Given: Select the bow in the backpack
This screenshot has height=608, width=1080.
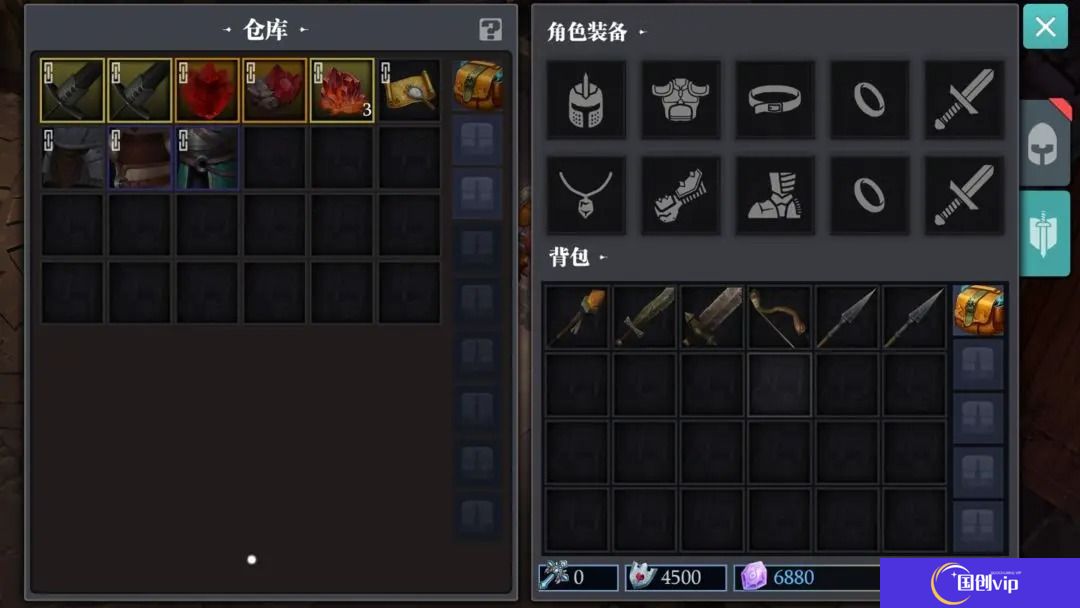Looking at the screenshot, I should click(779, 317).
